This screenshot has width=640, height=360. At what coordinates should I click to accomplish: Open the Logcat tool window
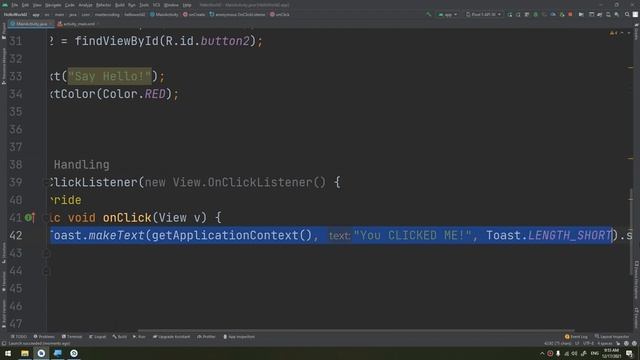(98, 337)
